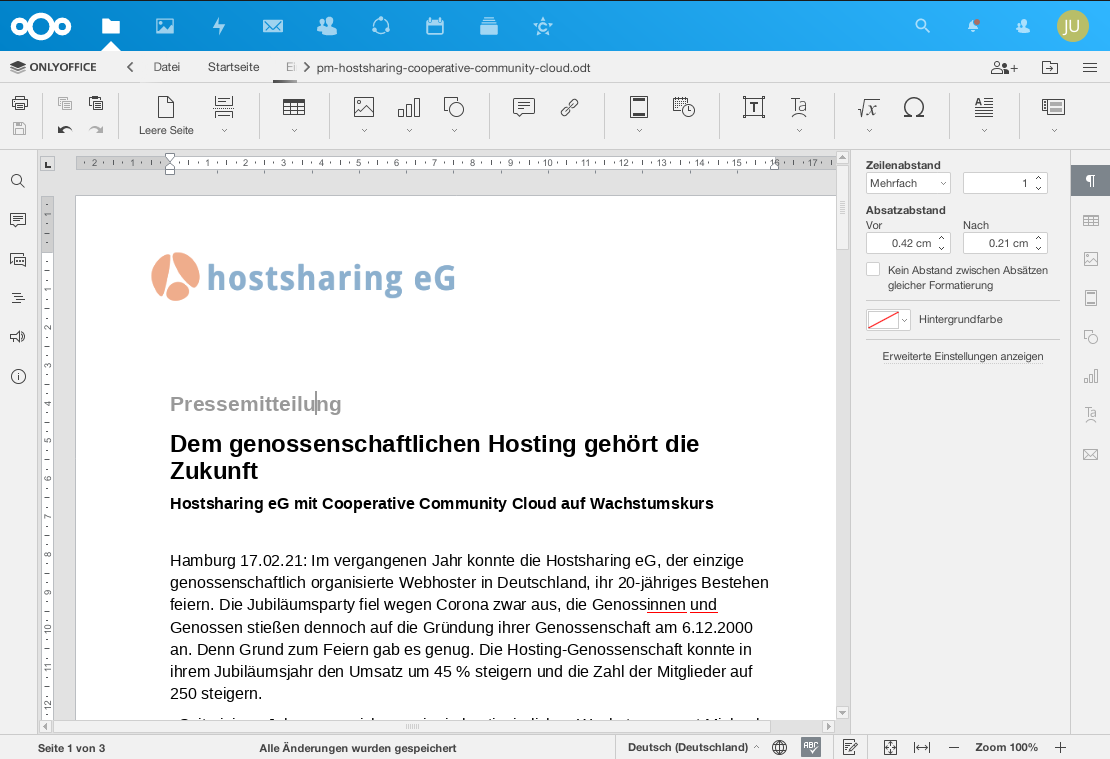Expand insert chart dropdown arrow
This screenshot has height=759, width=1110.
tap(409, 130)
